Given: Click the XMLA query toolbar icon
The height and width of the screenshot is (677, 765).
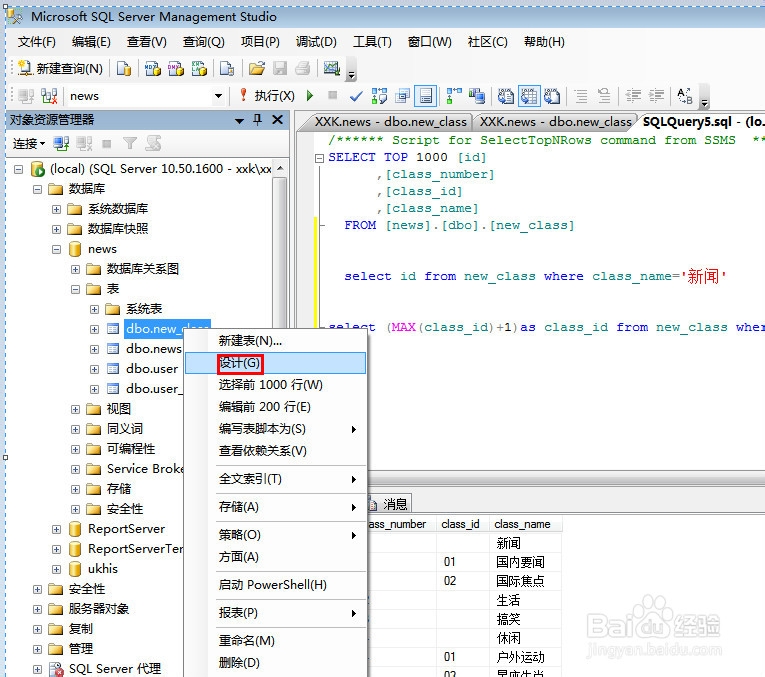Looking at the screenshot, I should [x=199, y=69].
